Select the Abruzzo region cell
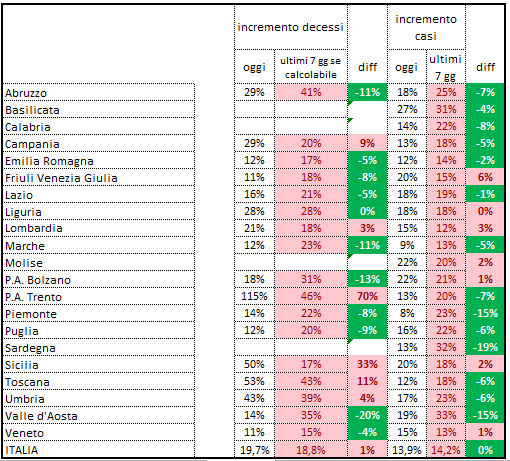This screenshot has height=461, width=510. pos(99,92)
